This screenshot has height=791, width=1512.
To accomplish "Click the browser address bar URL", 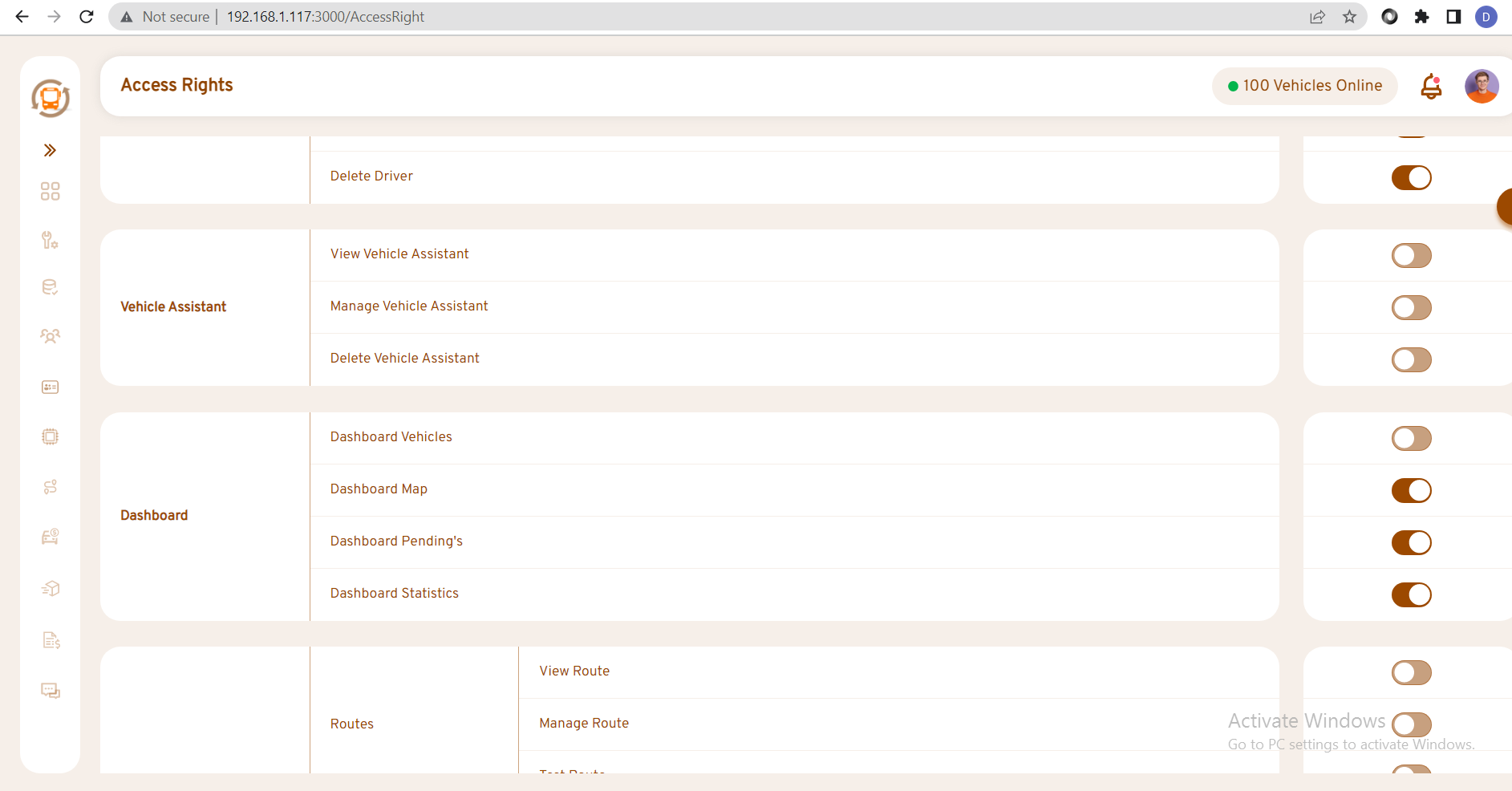I will 325,17.
